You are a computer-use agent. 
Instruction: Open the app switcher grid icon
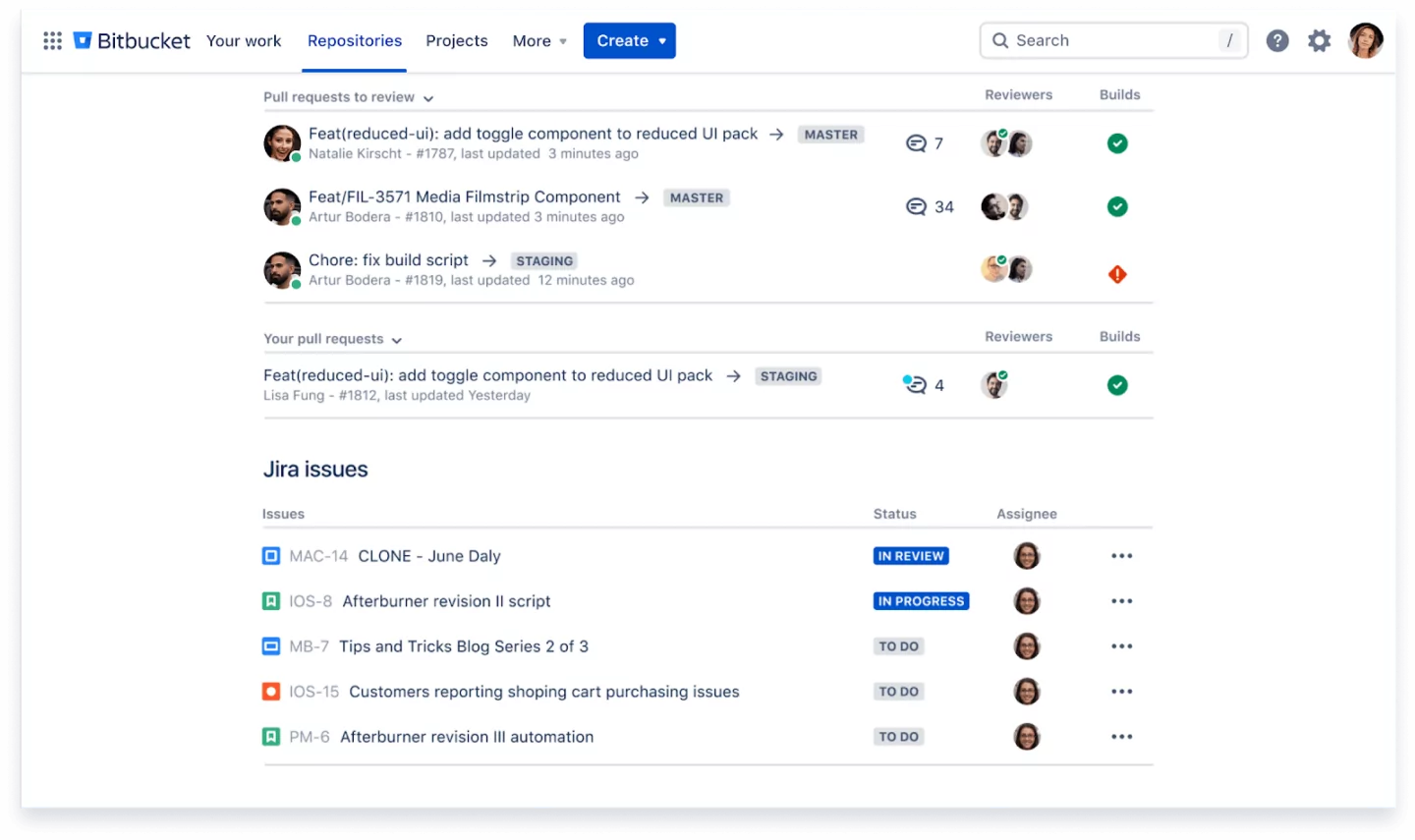coord(53,40)
